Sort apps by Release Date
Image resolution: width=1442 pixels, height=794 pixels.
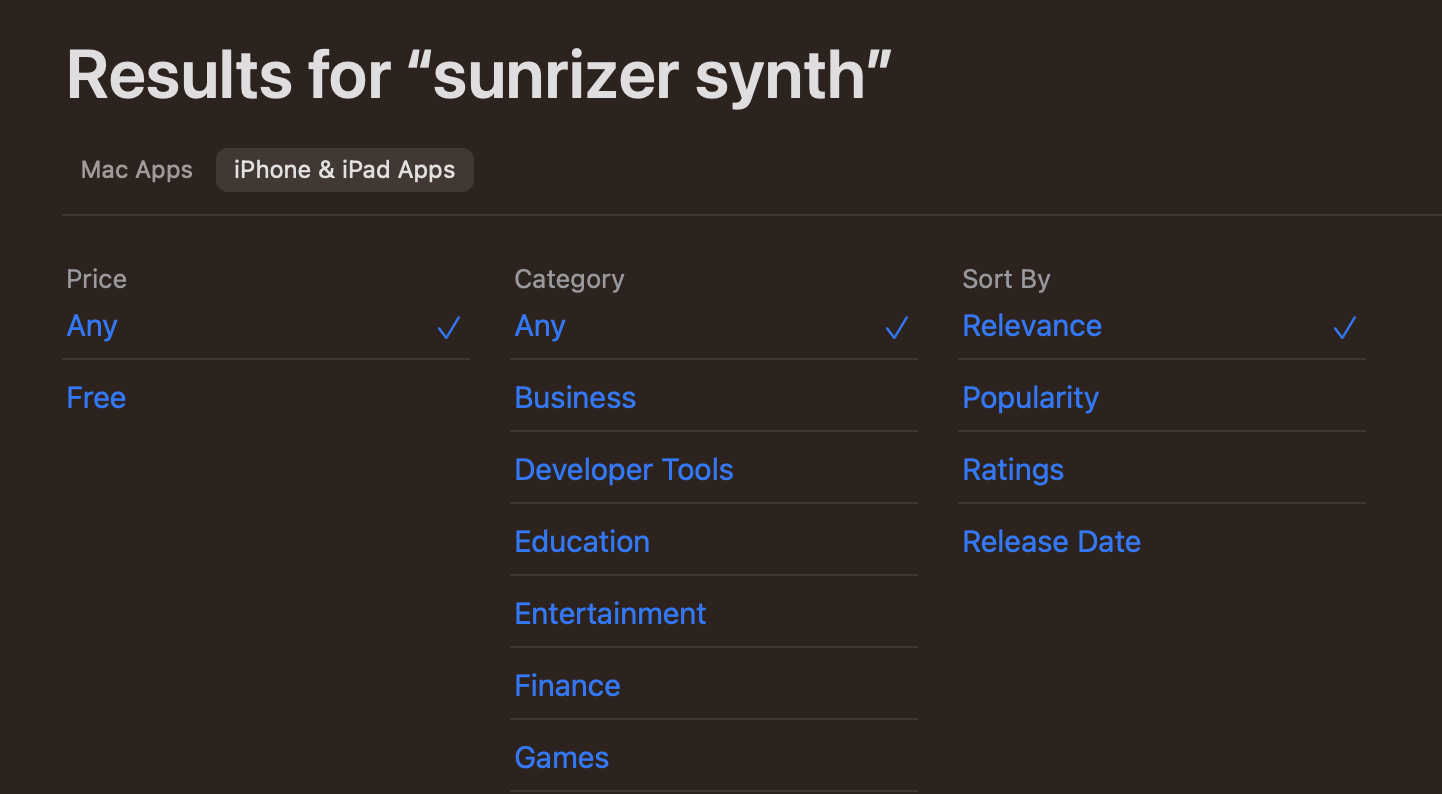(x=1051, y=541)
